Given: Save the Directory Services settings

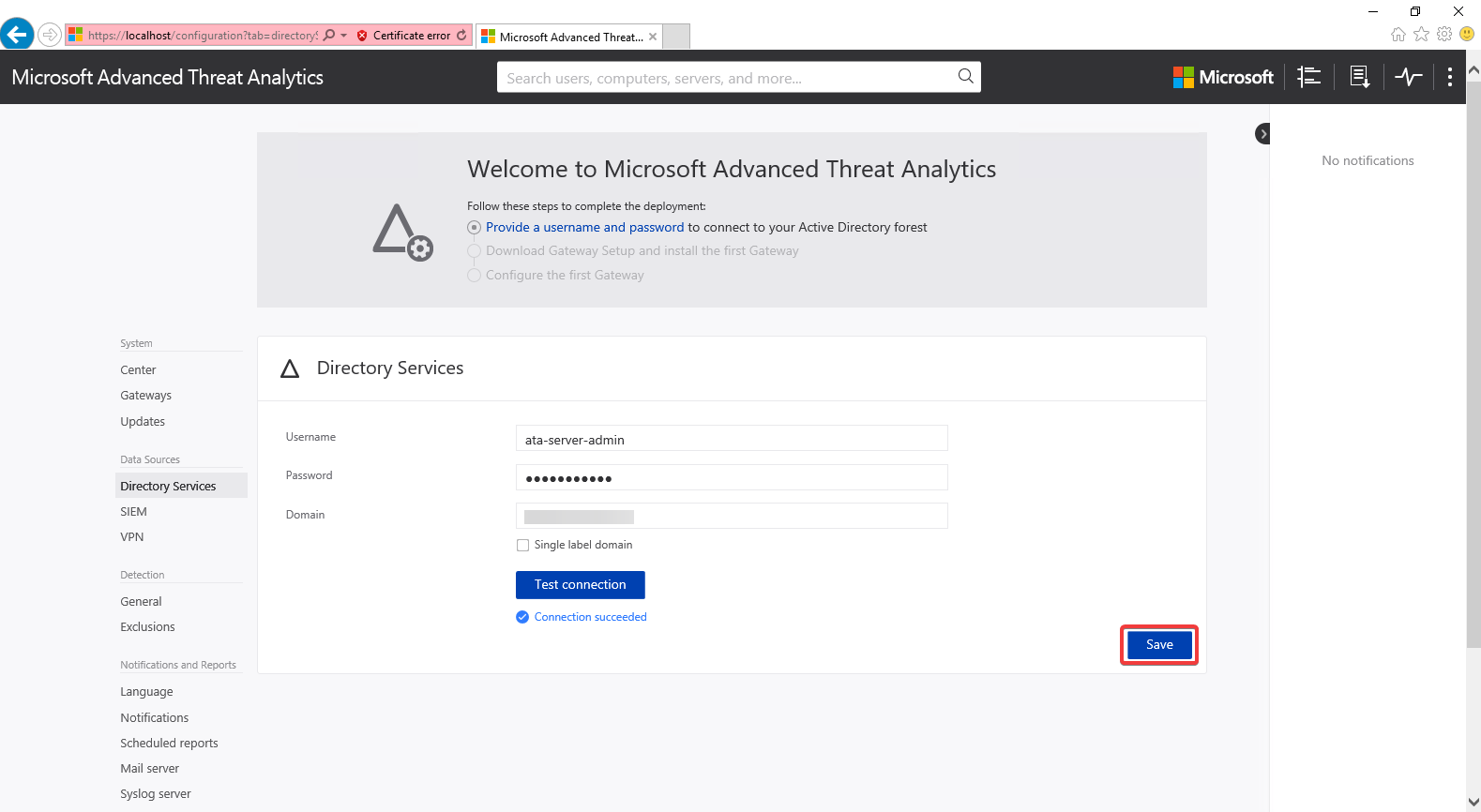Looking at the screenshot, I should click(1158, 645).
